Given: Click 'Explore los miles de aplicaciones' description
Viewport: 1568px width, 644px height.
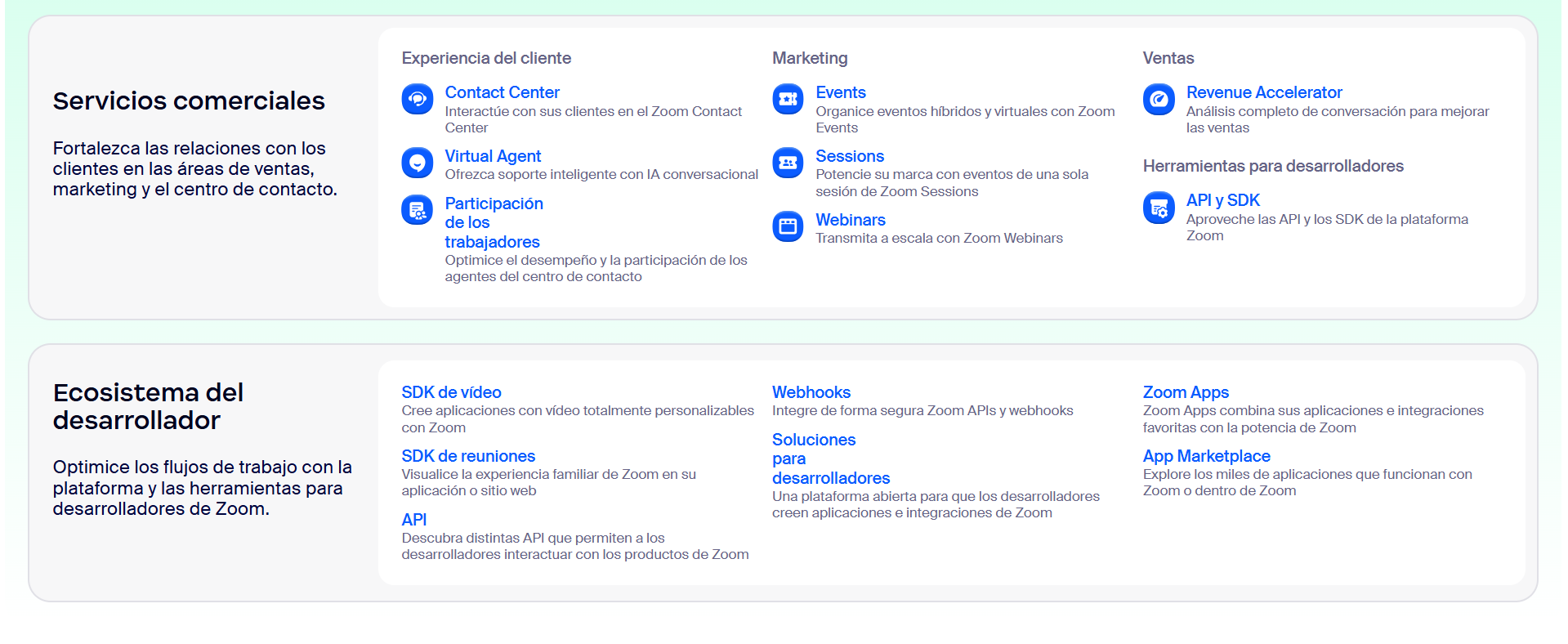Looking at the screenshot, I should click(1307, 482).
